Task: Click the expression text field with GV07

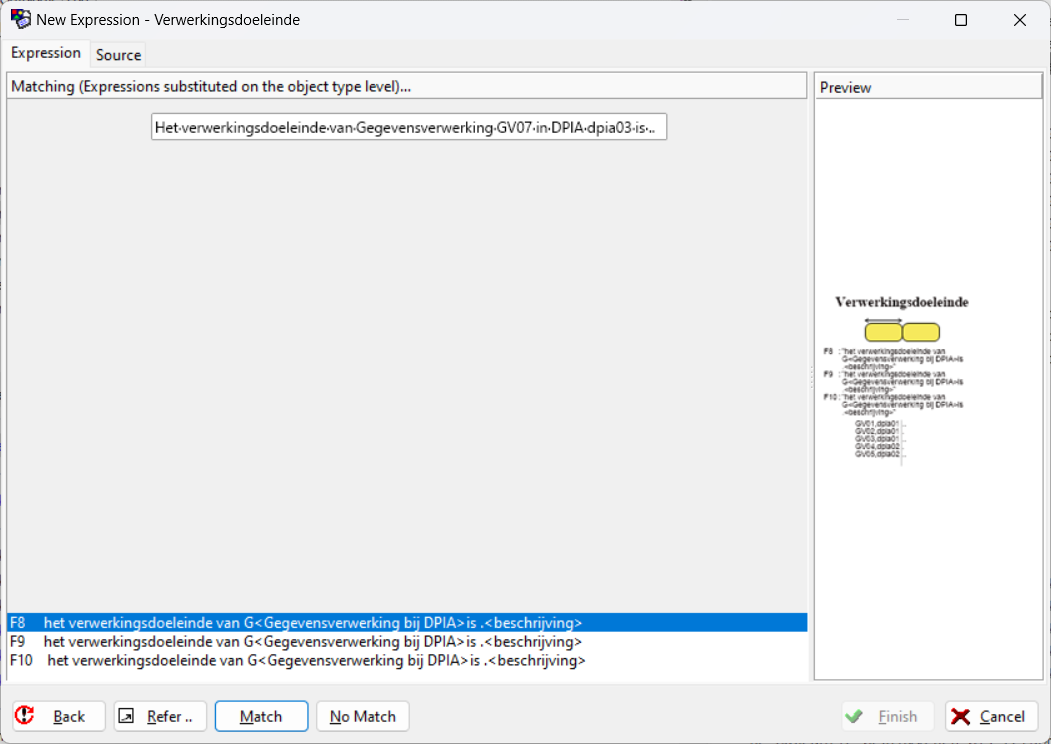Action: [x=408, y=128]
